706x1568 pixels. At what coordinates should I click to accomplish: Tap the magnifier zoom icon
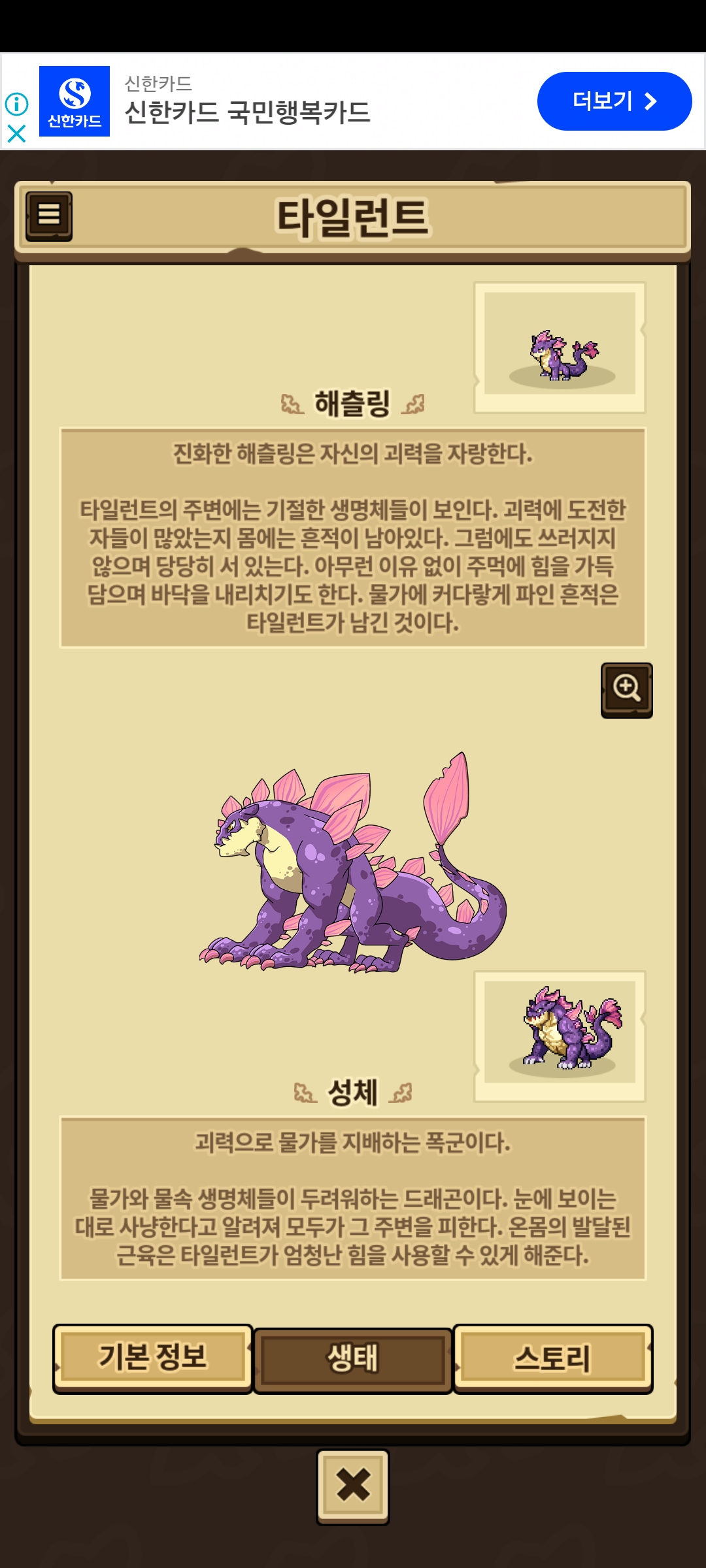tap(627, 690)
